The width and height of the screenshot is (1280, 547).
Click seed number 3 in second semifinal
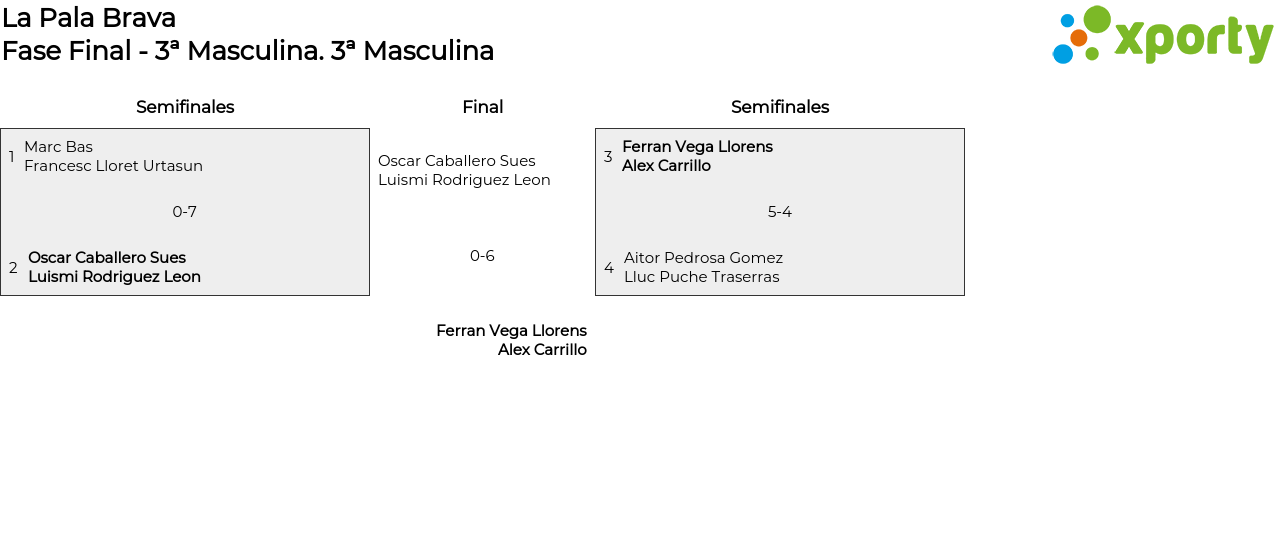coord(608,157)
